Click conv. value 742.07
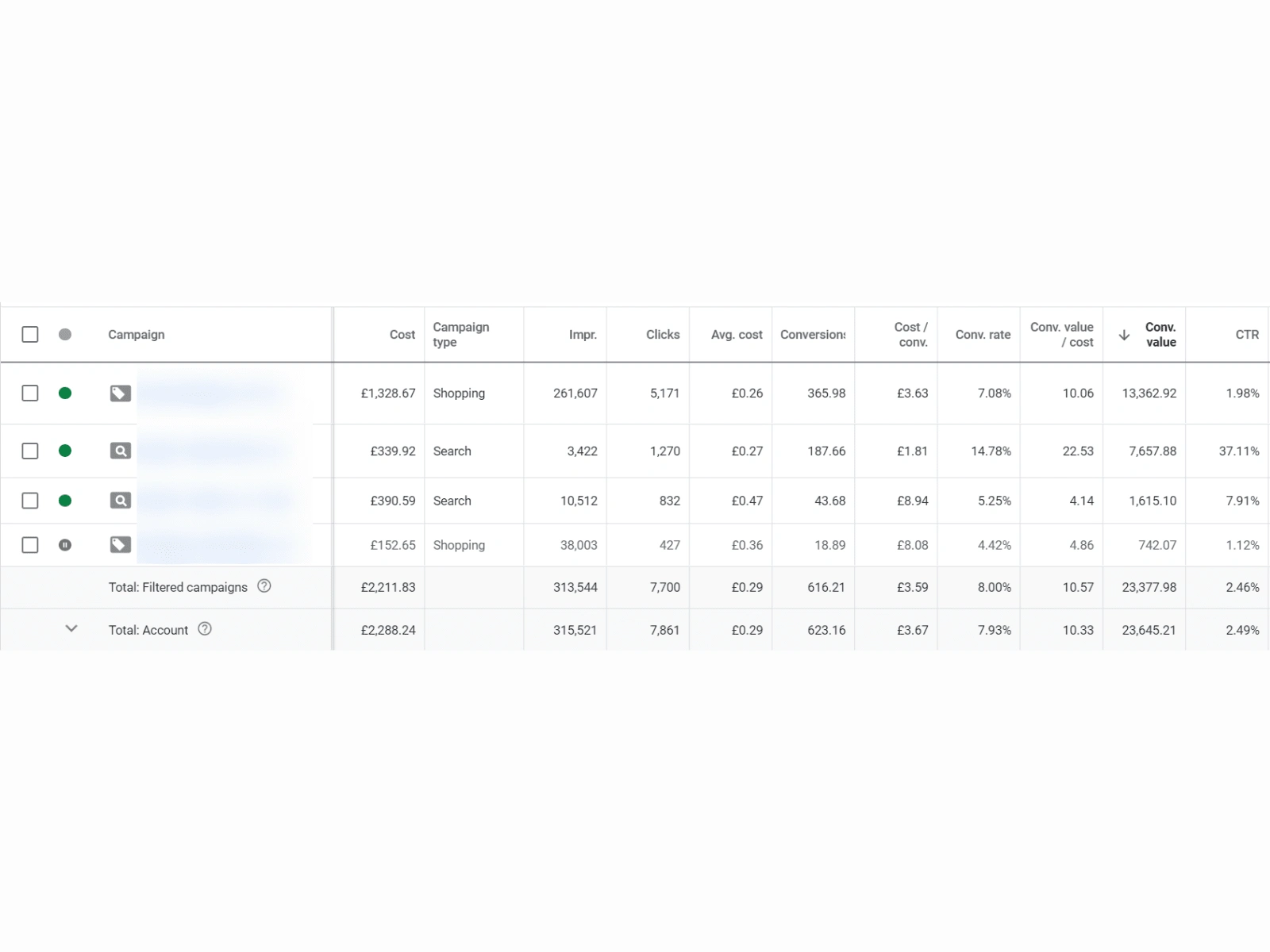The width and height of the screenshot is (1270, 952). point(1157,545)
